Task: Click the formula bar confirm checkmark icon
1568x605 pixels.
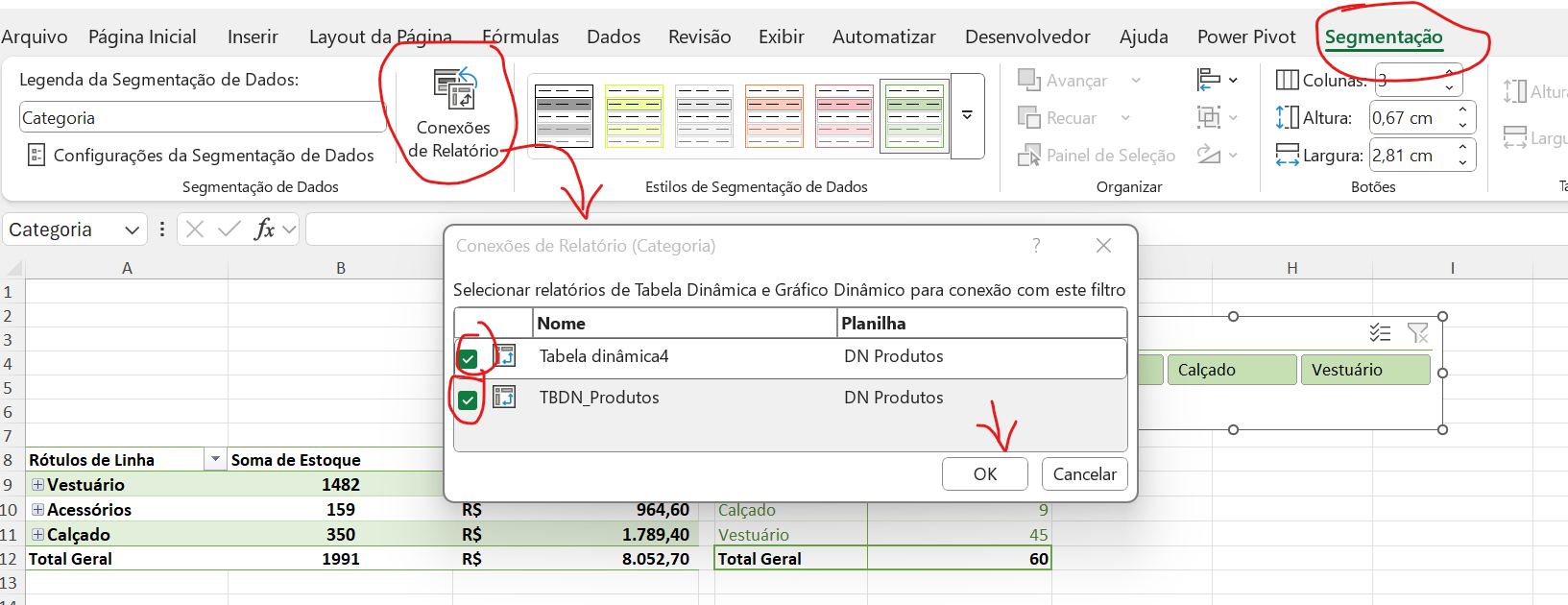Action: (229, 230)
